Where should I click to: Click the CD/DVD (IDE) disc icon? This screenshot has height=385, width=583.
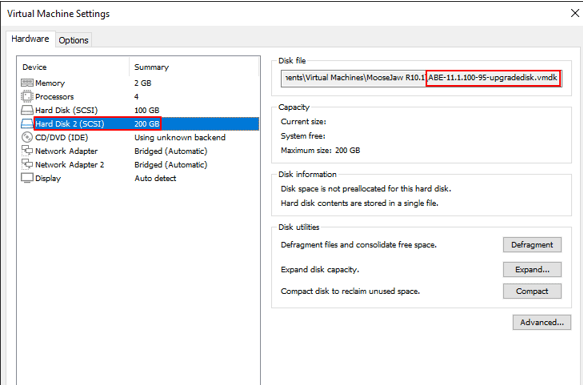tap(27, 137)
